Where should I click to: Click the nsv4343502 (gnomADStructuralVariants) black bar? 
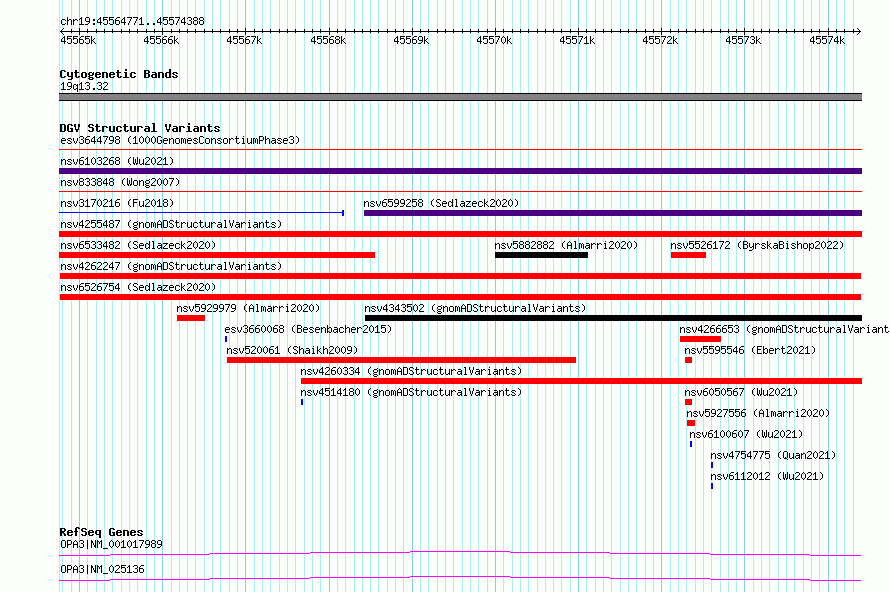coord(613,318)
